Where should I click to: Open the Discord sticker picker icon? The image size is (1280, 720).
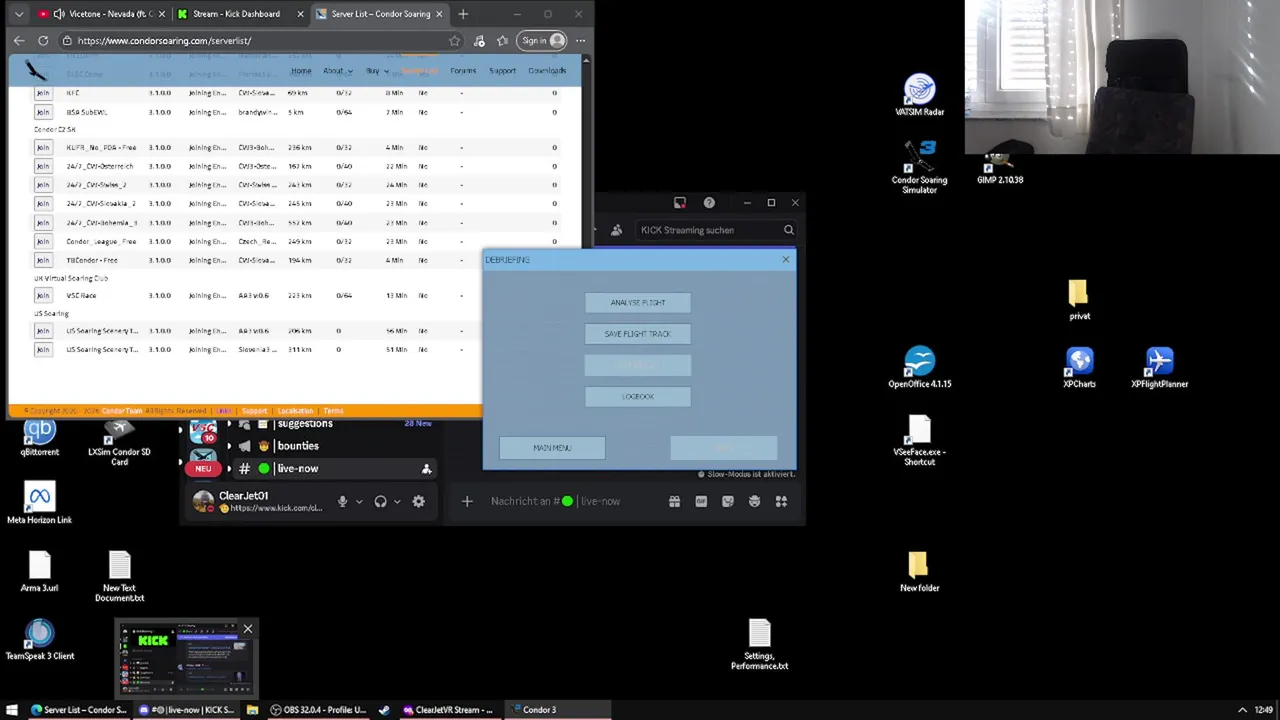[728, 501]
